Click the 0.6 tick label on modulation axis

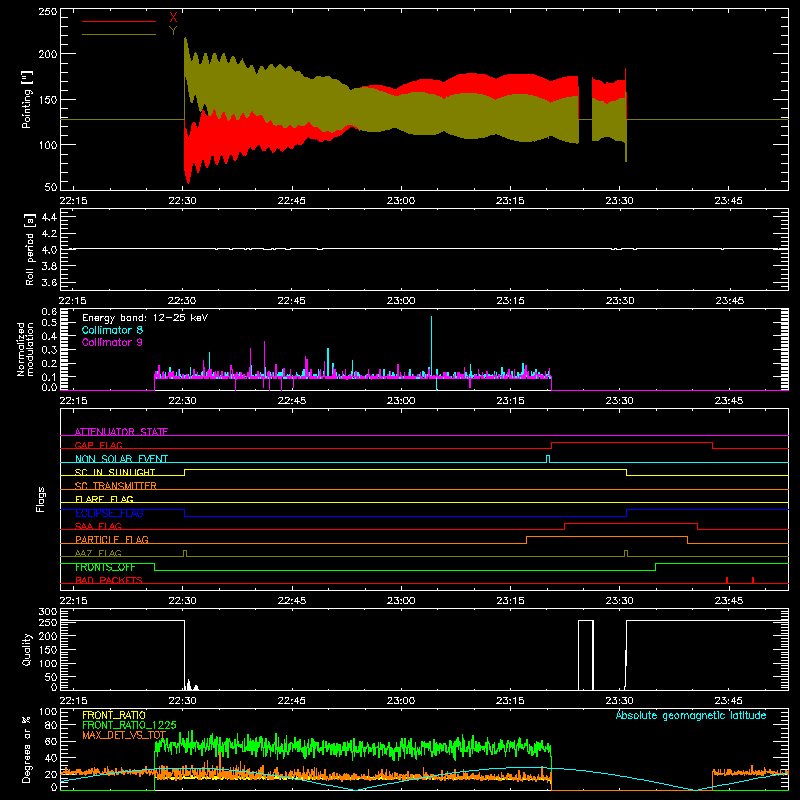click(49, 312)
